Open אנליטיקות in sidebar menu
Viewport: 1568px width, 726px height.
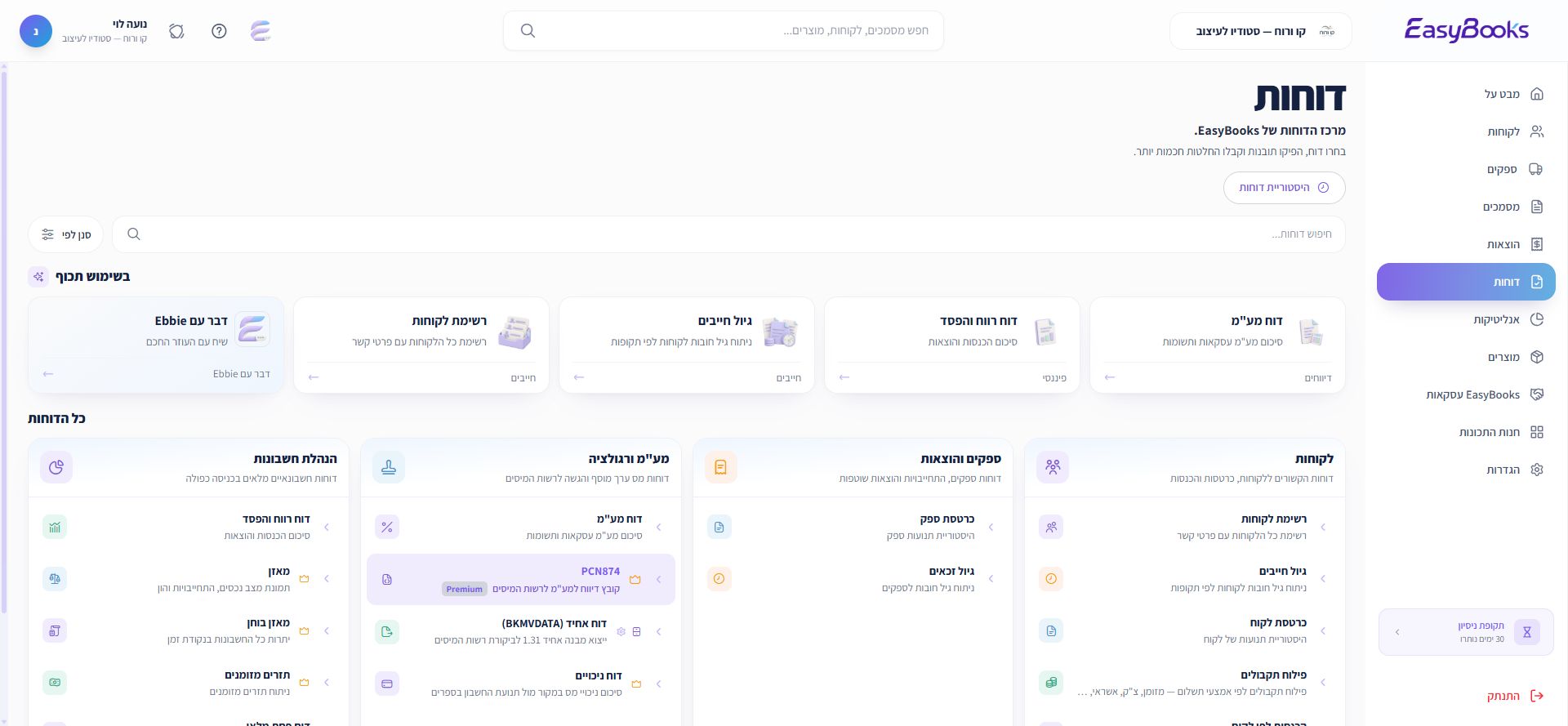(x=1466, y=319)
